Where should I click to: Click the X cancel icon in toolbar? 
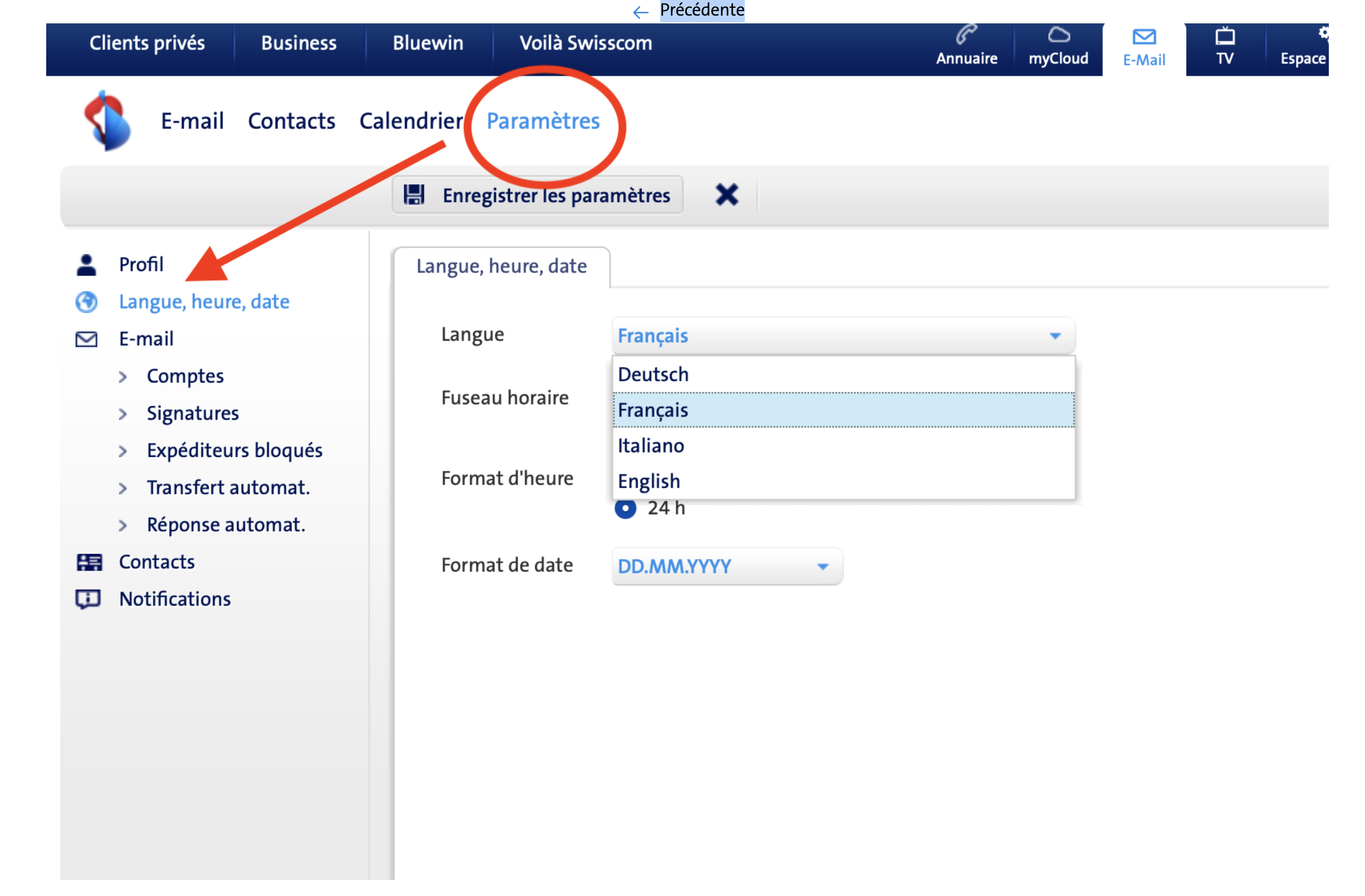(x=726, y=195)
